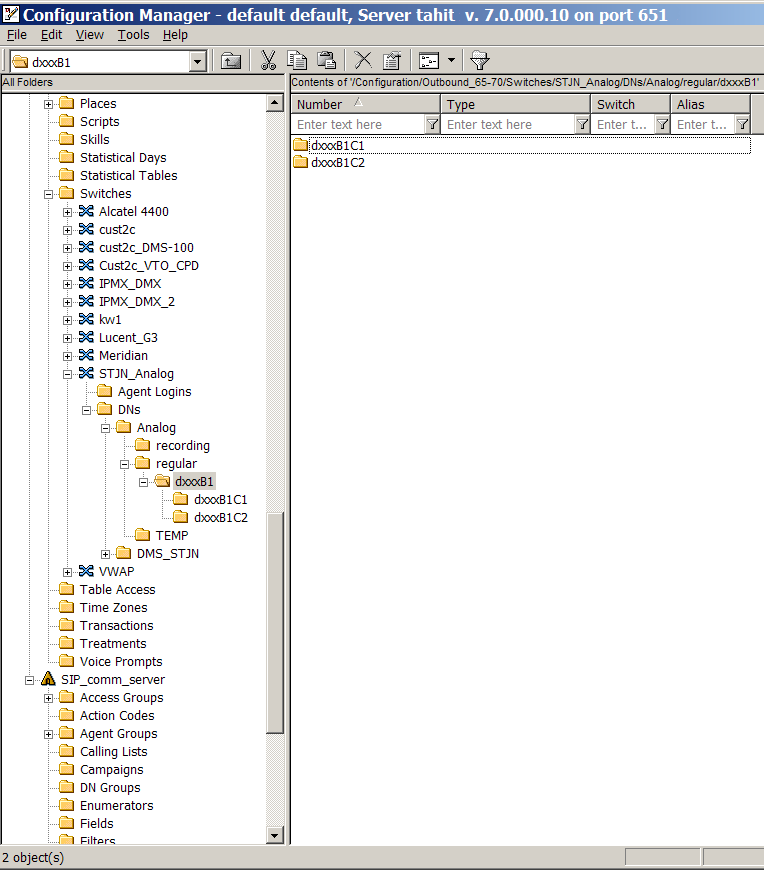Click the Number filter text field

coord(358,125)
